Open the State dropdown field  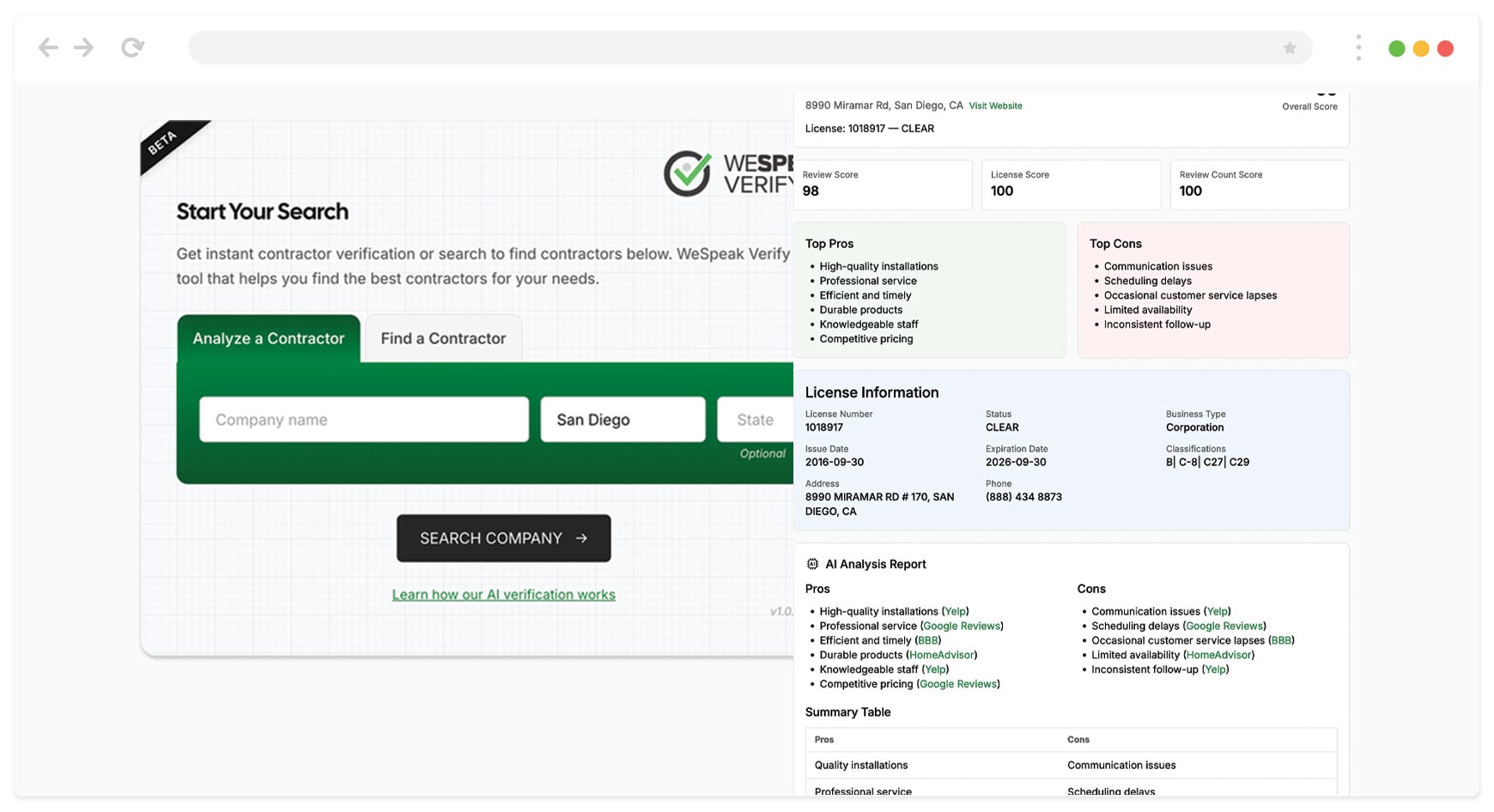click(x=754, y=419)
